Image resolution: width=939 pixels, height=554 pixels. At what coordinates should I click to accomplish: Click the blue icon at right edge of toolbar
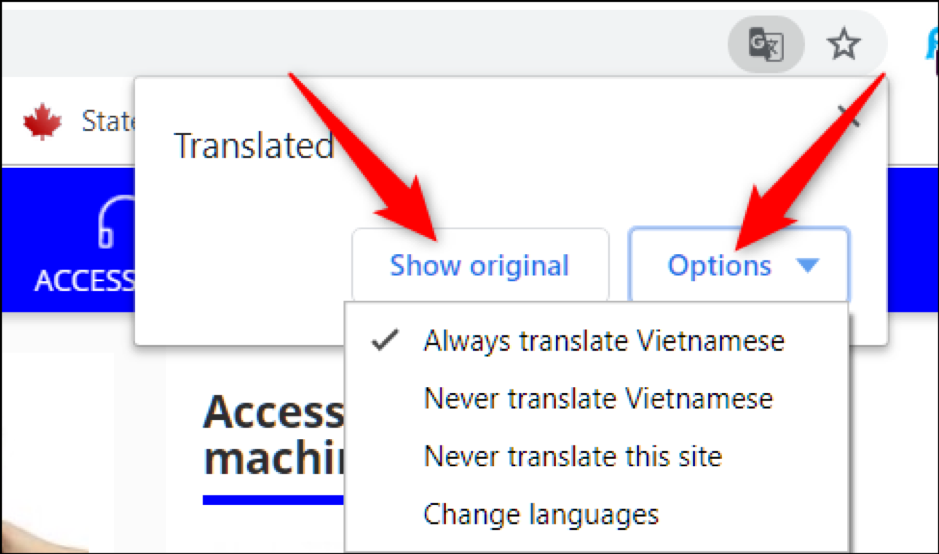pos(932,44)
